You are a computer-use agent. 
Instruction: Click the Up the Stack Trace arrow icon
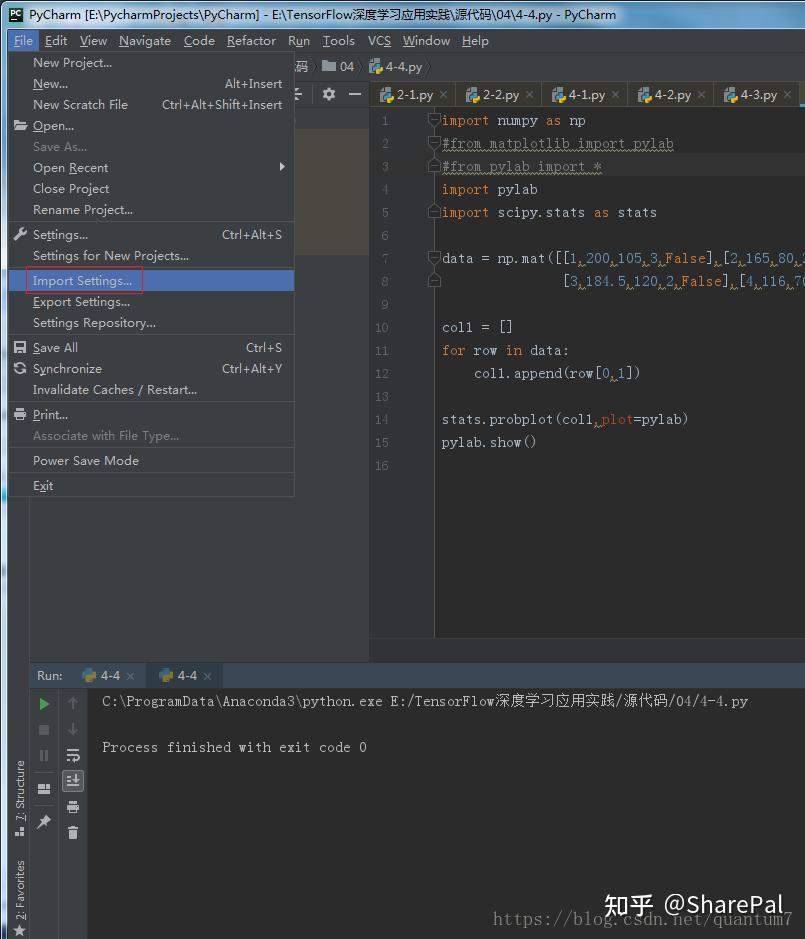72,703
